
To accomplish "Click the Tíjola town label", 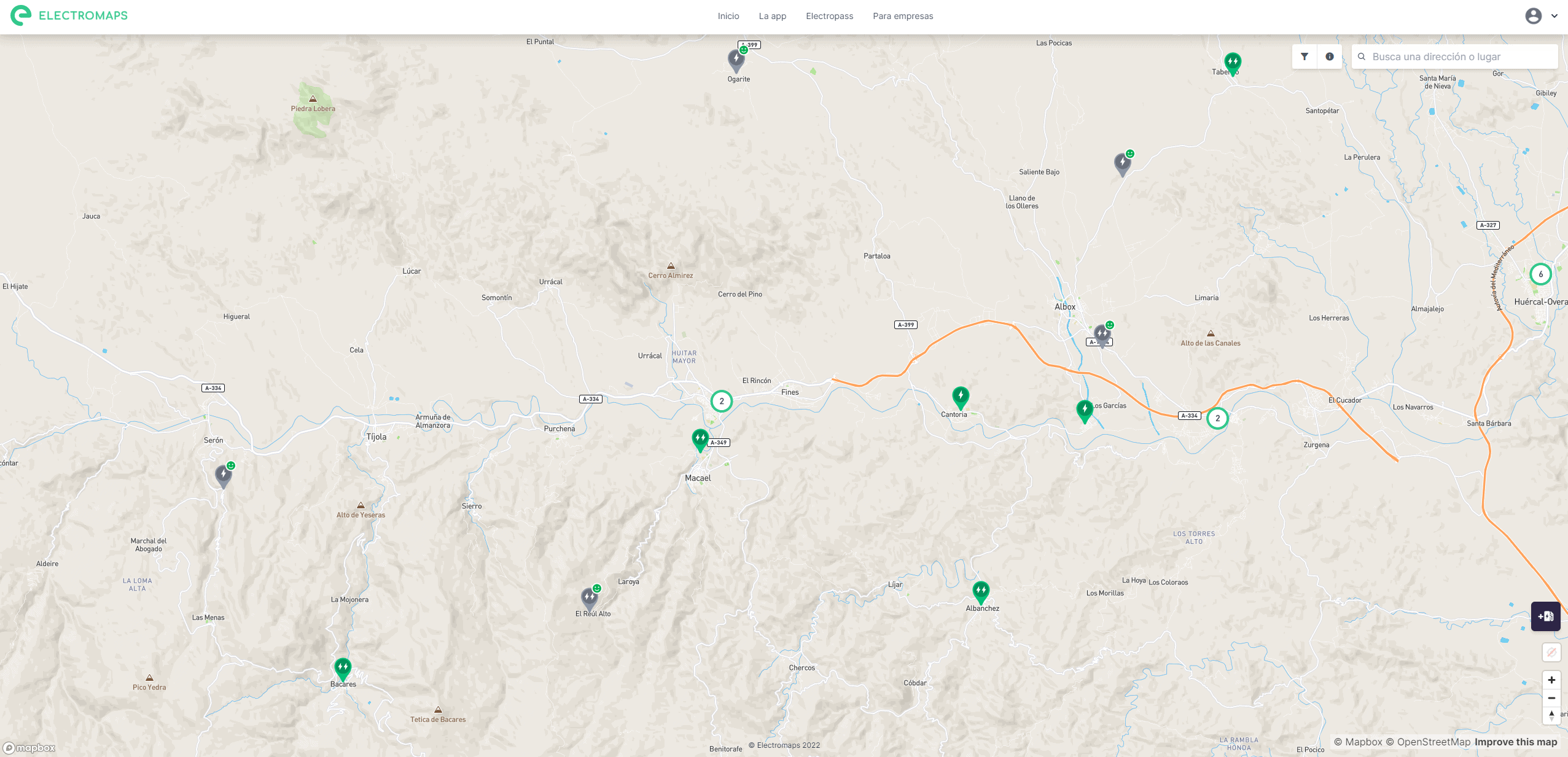I will coord(376,437).
